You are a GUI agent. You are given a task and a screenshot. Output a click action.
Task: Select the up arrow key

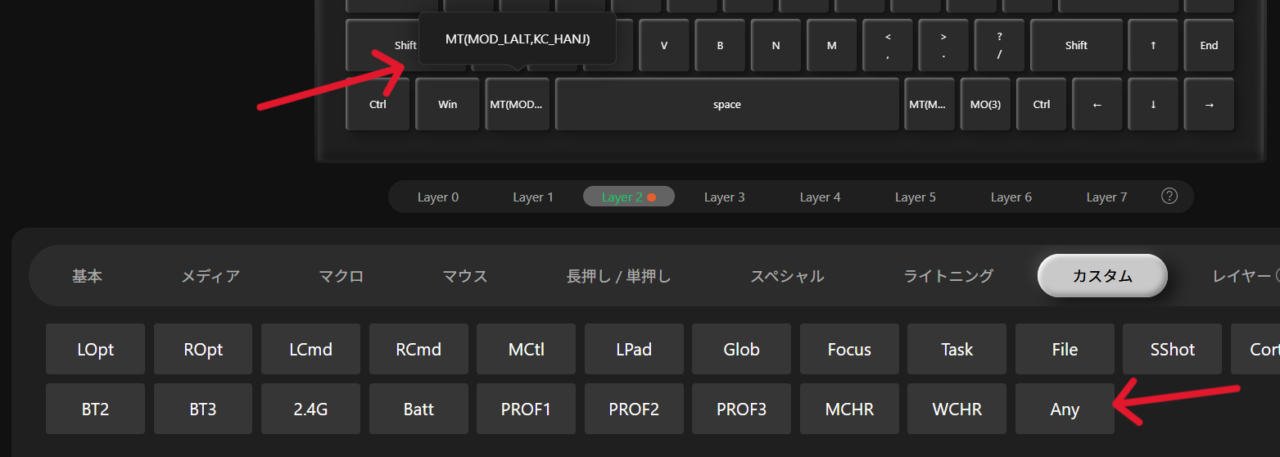coord(1153,45)
